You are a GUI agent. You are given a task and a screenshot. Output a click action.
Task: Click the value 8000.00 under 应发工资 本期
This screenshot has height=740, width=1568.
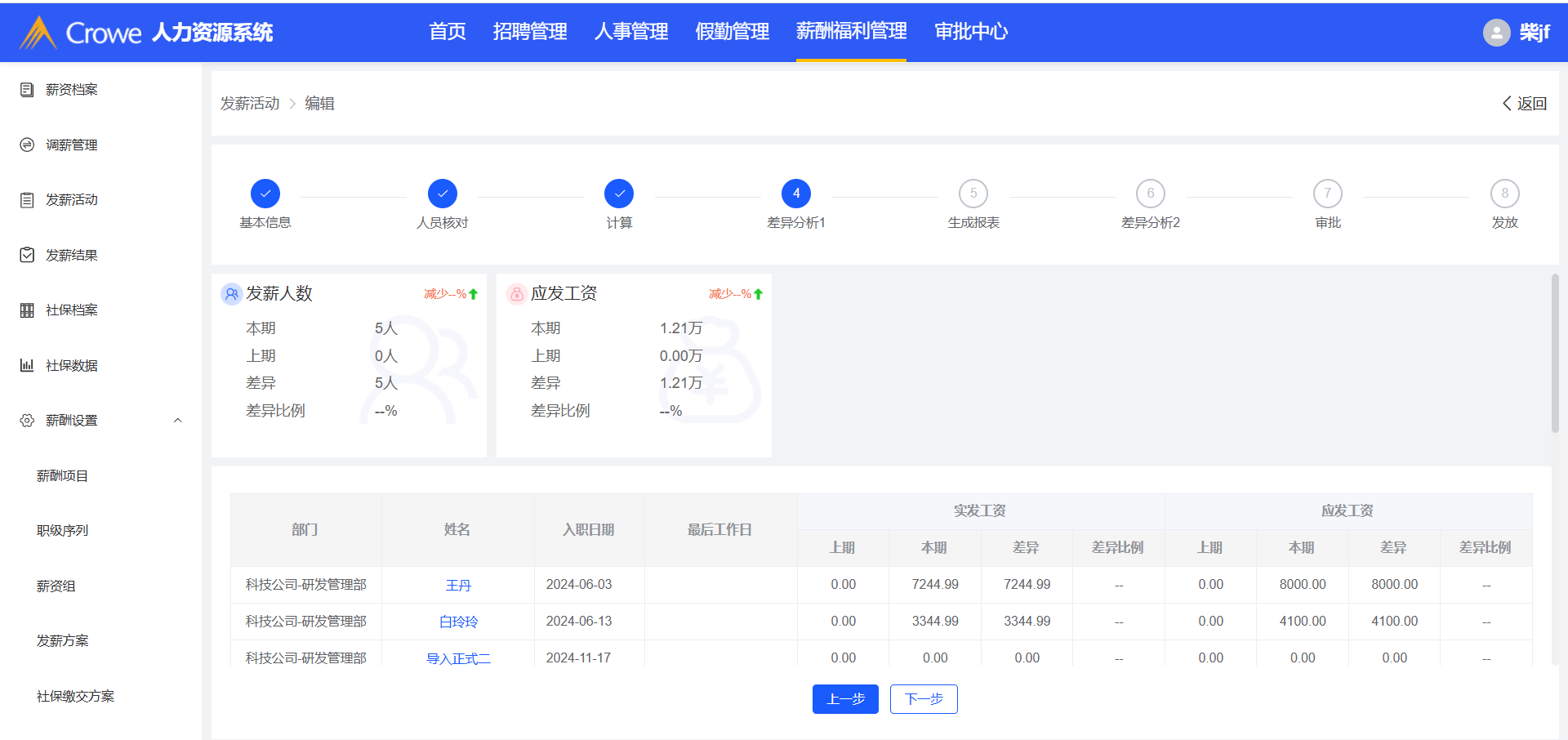click(1303, 585)
